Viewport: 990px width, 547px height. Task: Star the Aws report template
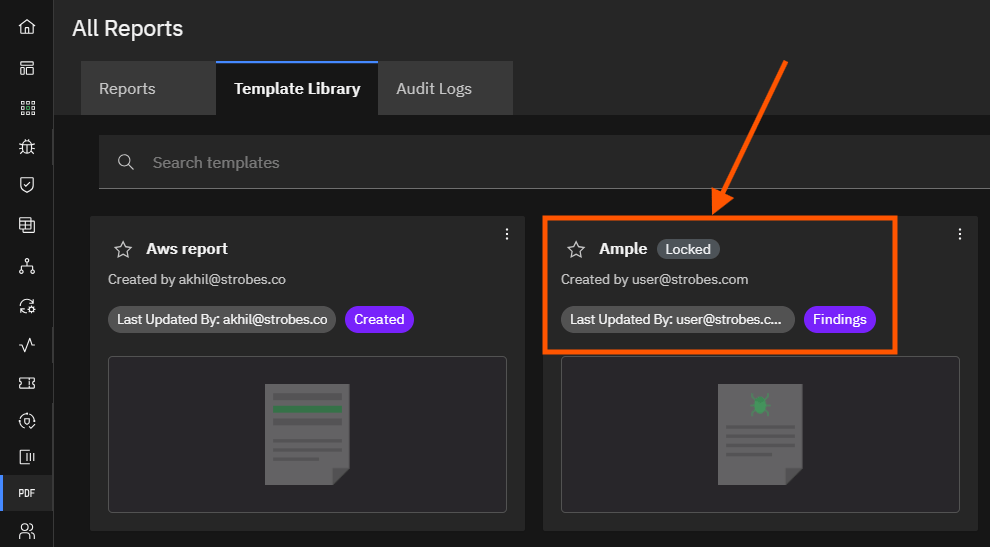click(123, 249)
